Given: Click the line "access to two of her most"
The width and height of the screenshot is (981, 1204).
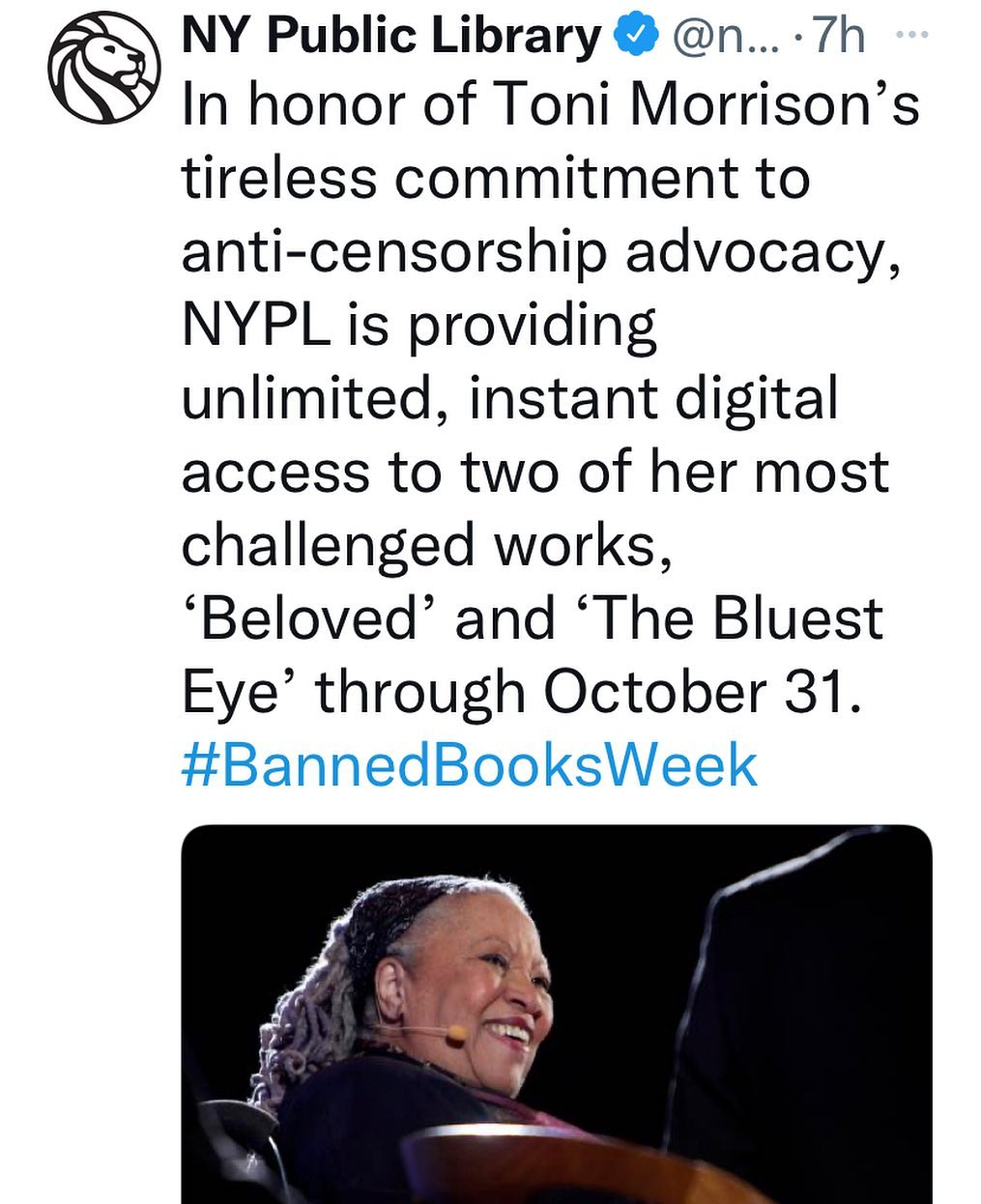Looking at the screenshot, I should (534, 473).
